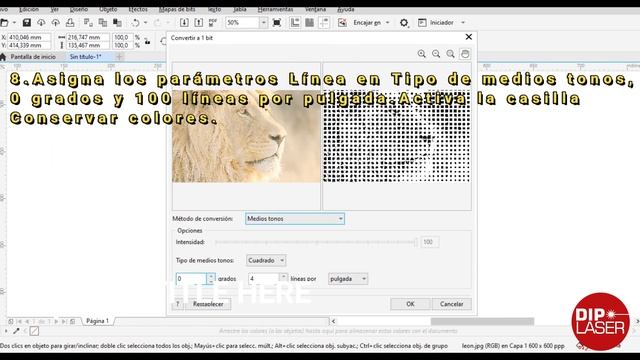Click the Redo arrow icon
640x360 pixels.
pyautogui.click(x=158, y=23)
